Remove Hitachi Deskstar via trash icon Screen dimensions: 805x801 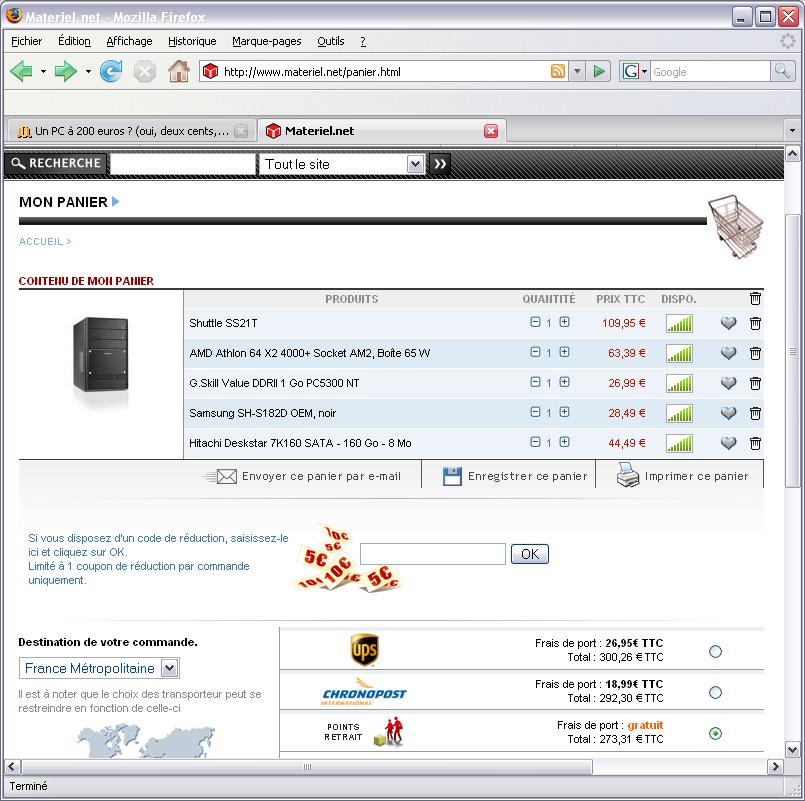(x=755, y=443)
